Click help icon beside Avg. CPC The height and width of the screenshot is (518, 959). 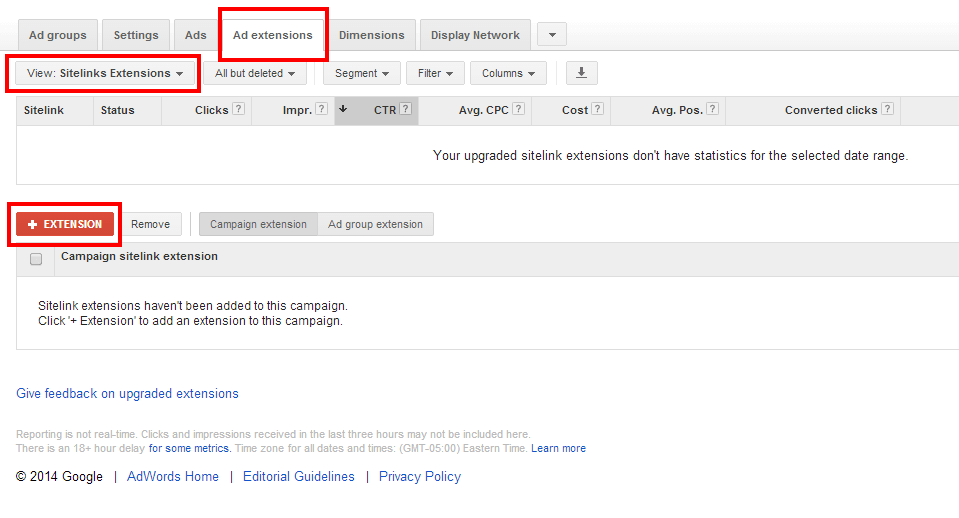(519, 110)
